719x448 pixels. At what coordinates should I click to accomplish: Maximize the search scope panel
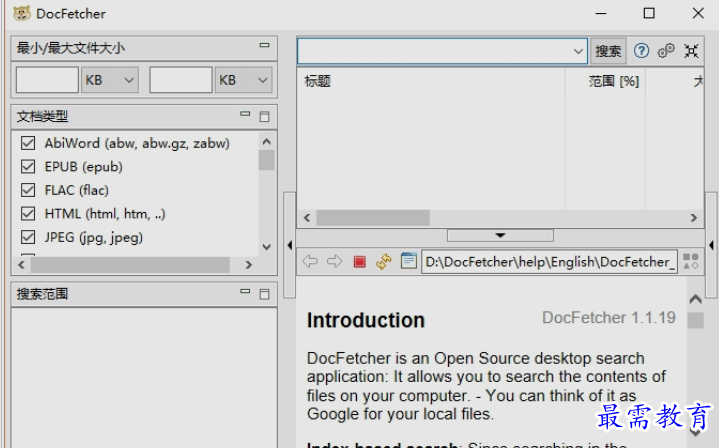265,294
